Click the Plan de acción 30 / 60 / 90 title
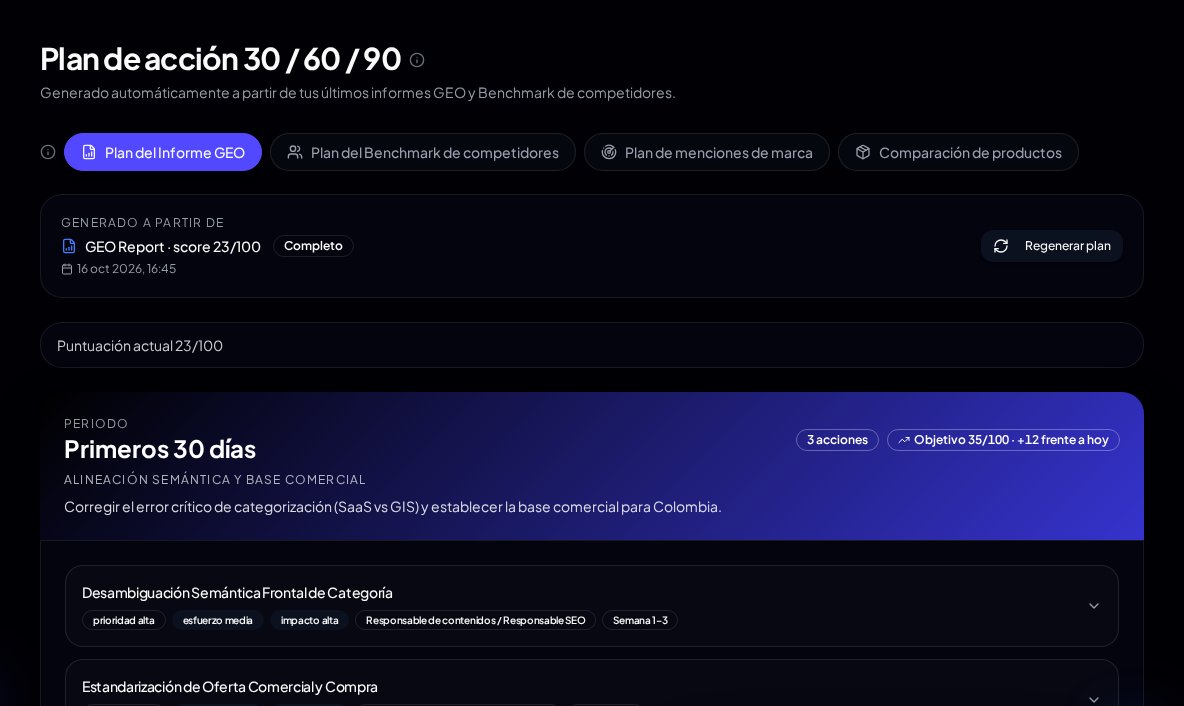 (x=220, y=59)
